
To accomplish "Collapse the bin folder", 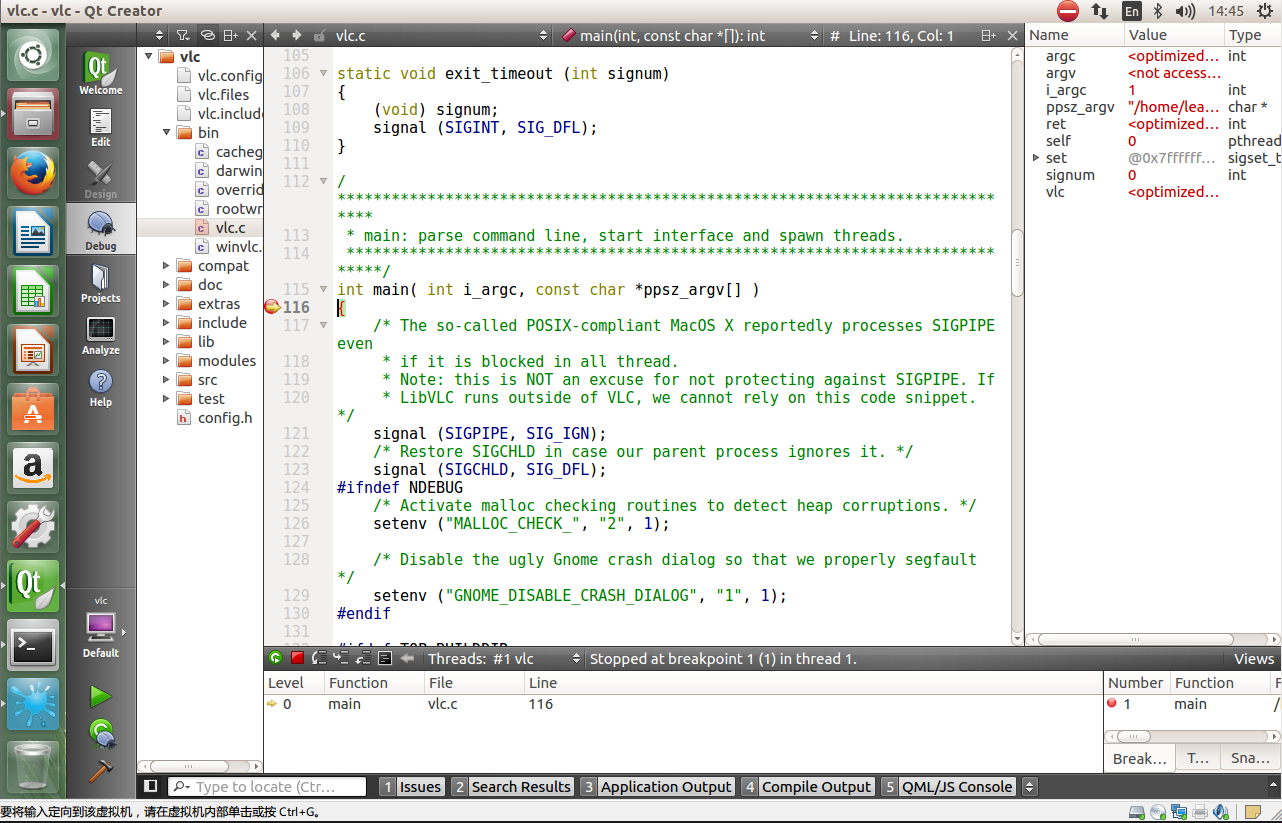I will (167, 133).
